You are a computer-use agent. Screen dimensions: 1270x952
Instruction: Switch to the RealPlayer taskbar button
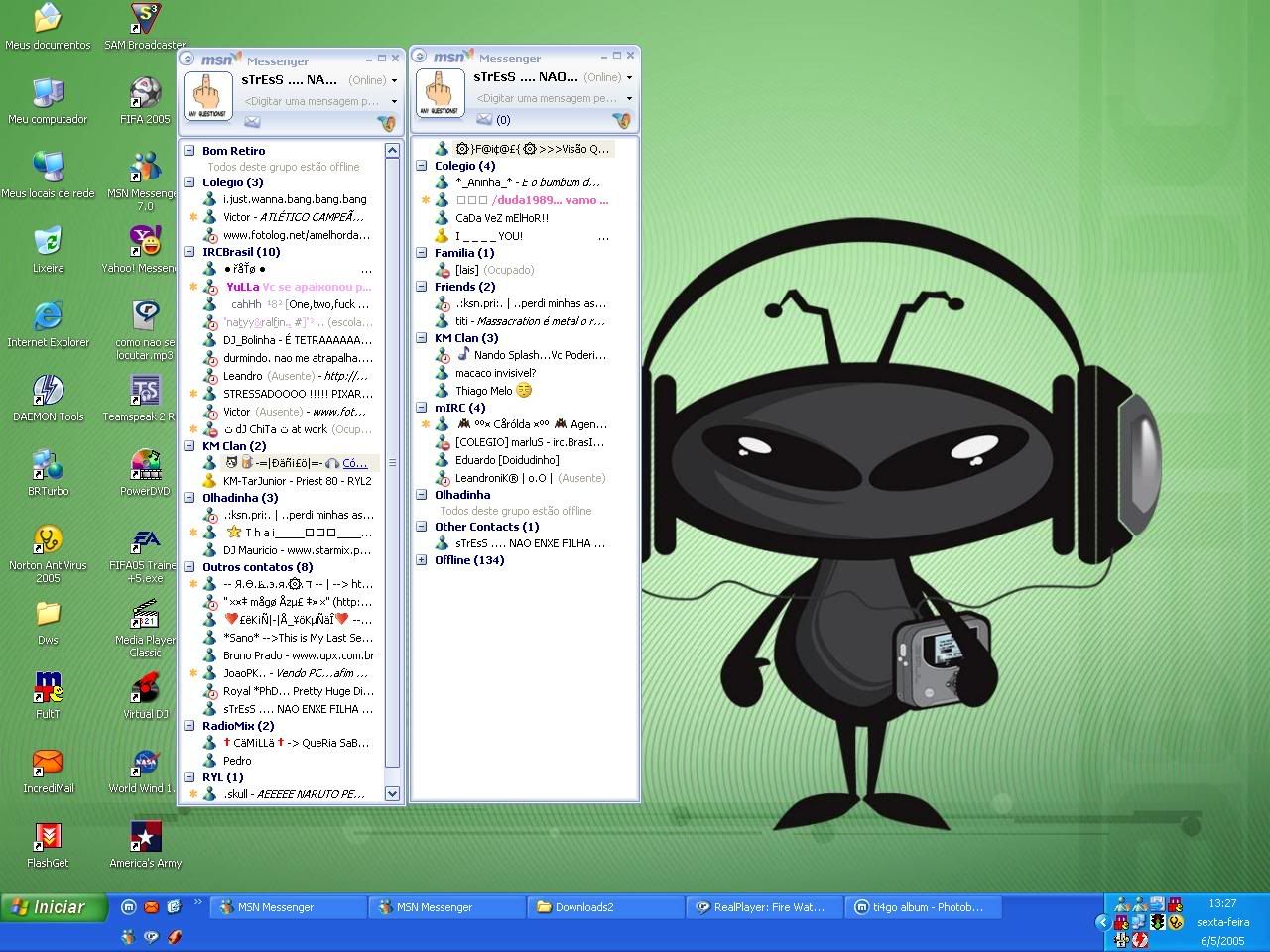pos(764,907)
